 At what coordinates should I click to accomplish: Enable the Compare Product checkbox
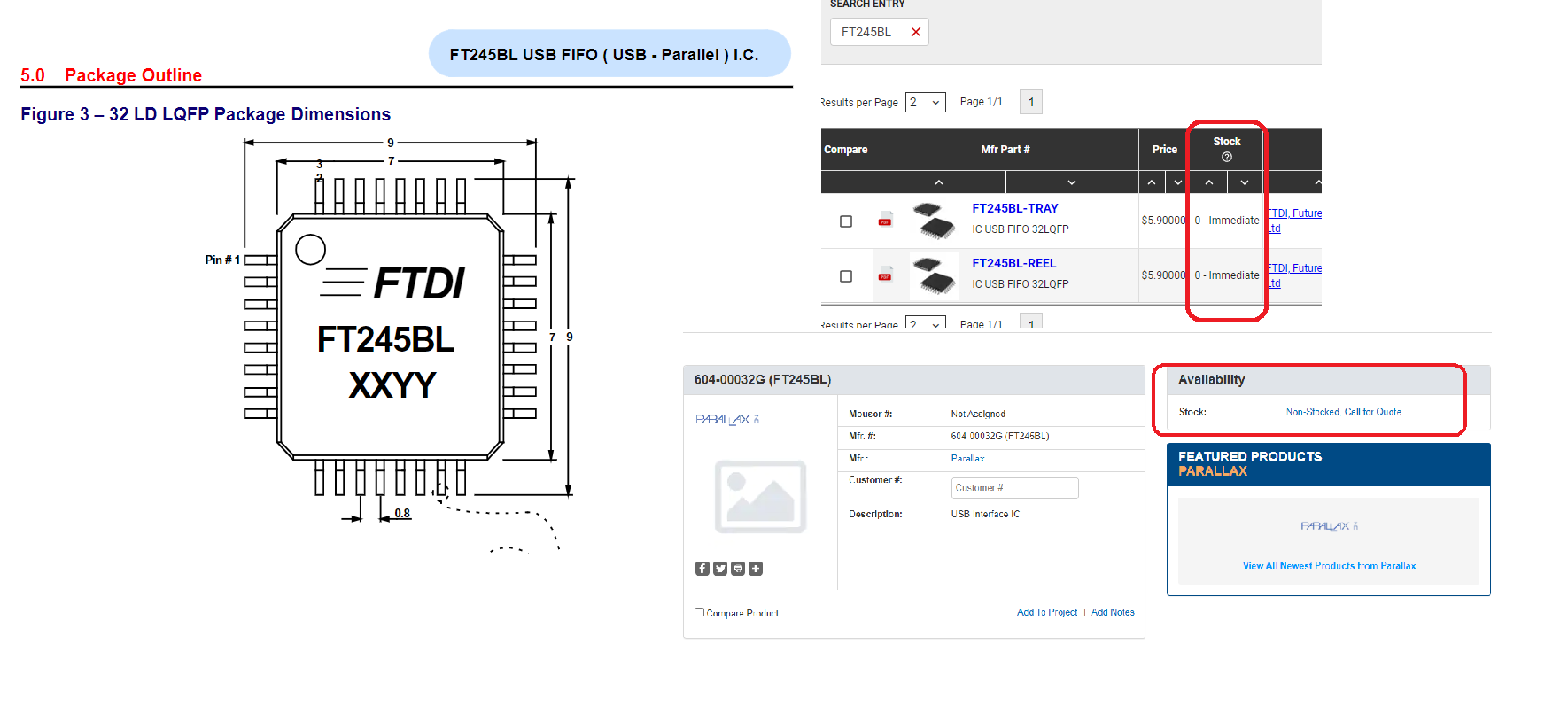(x=699, y=612)
